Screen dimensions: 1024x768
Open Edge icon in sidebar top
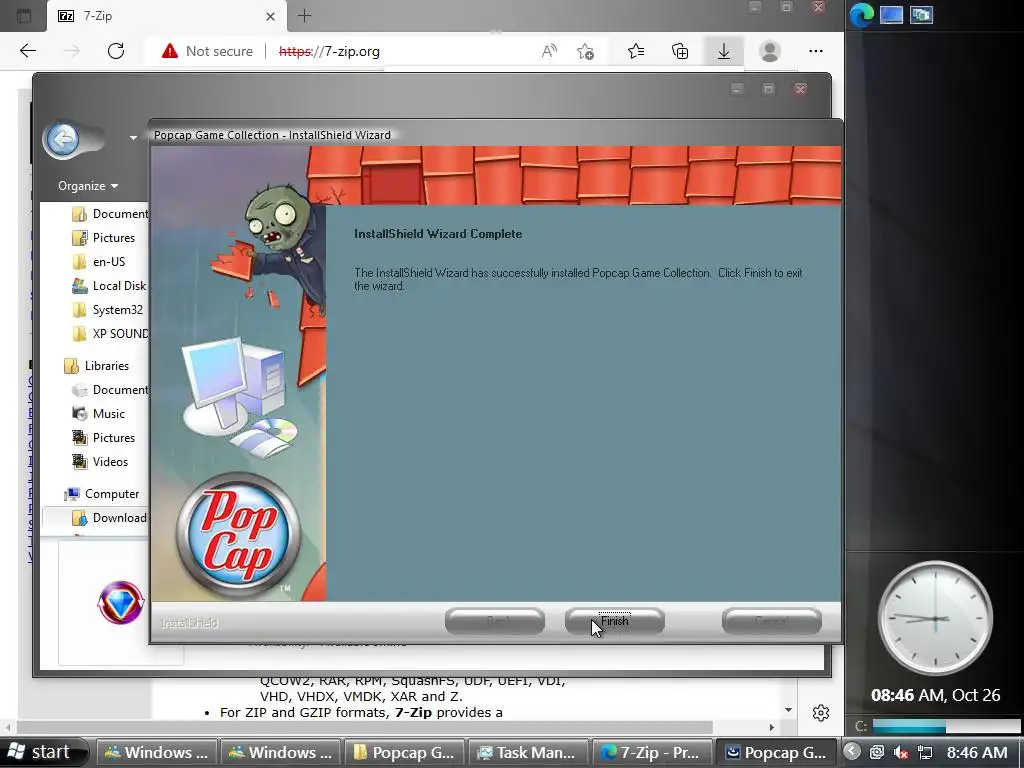click(x=861, y=15)
